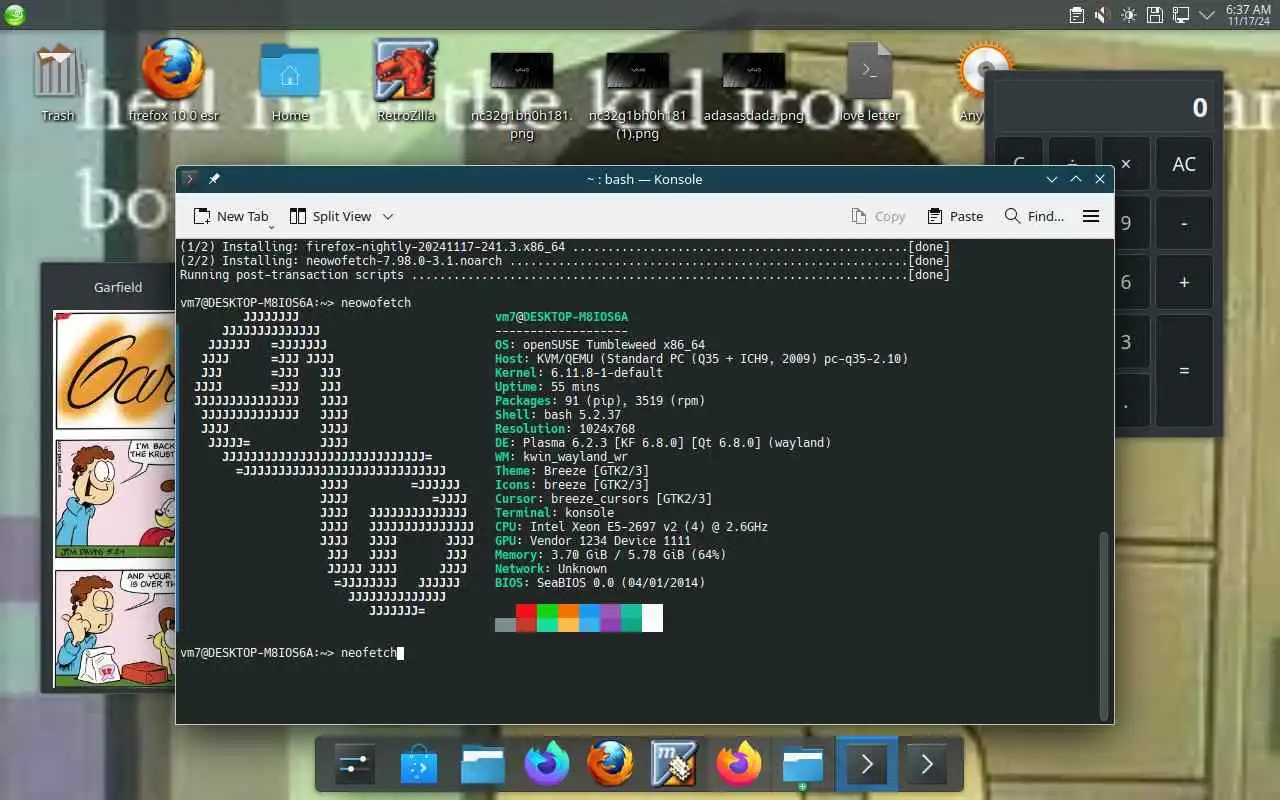Launch firefox 10.0 esr desktop icon
Viewport: 1280px width, 800px height.
click(173, 80)
